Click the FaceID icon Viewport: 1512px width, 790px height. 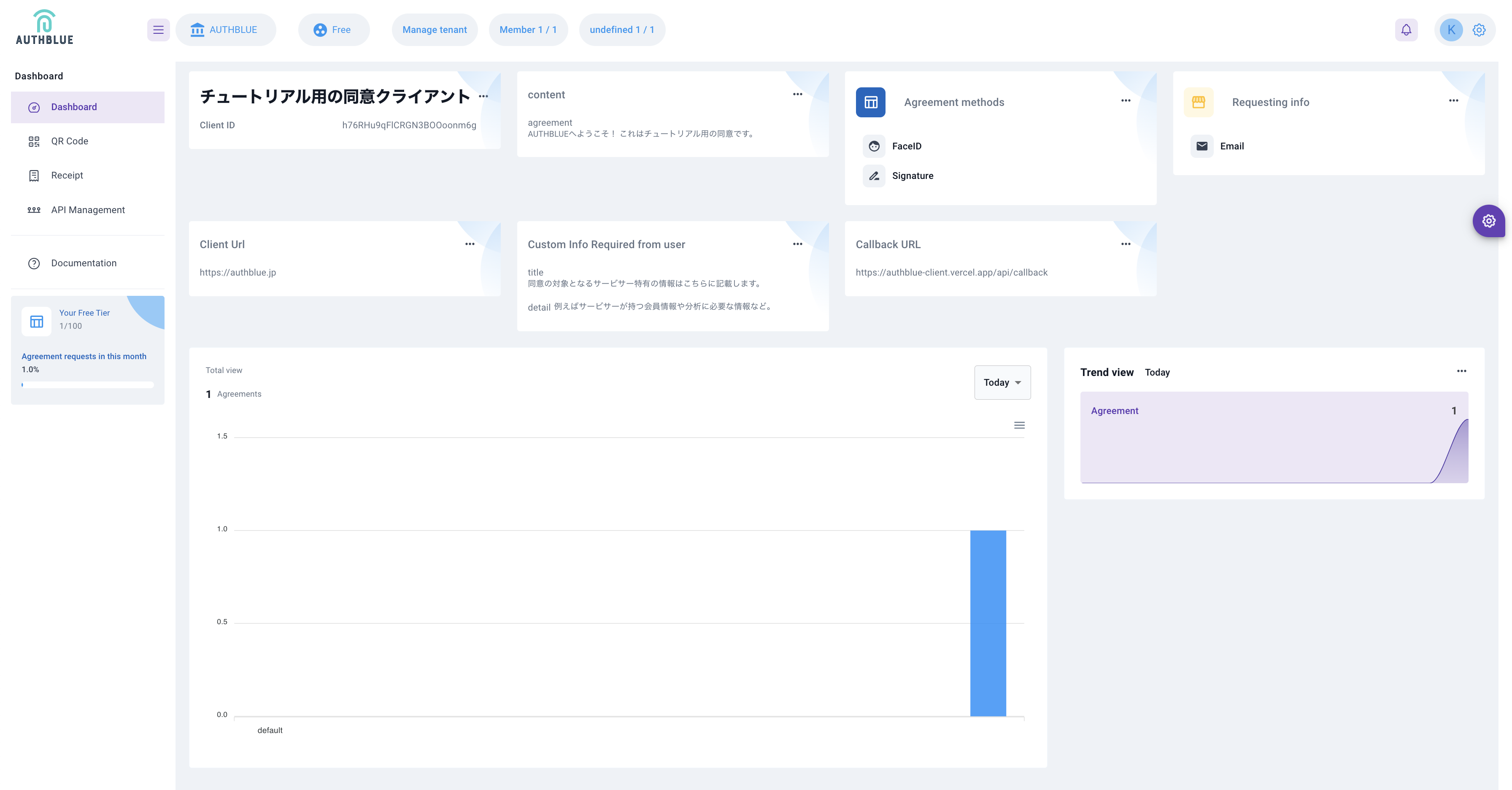click(x=874, y=146)
